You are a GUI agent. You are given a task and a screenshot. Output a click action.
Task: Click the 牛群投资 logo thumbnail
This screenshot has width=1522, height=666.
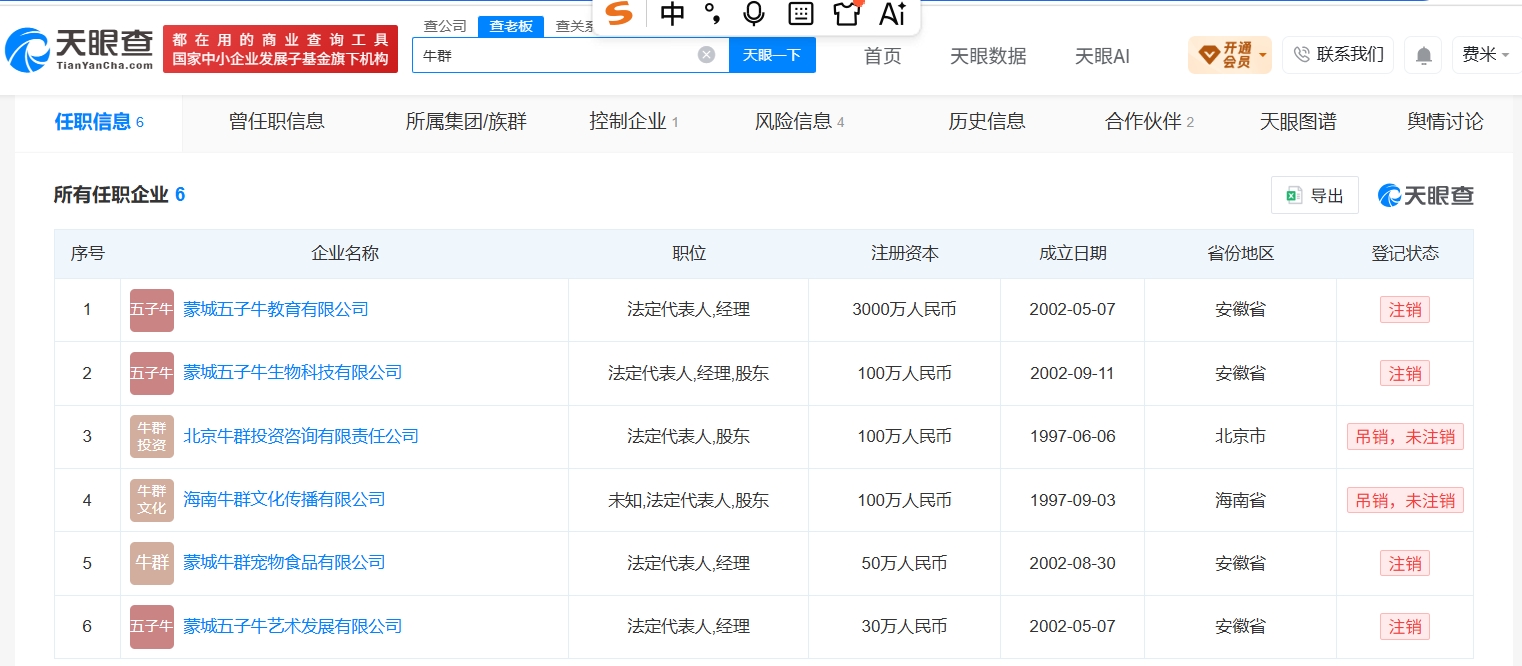(x=152, y=436)
